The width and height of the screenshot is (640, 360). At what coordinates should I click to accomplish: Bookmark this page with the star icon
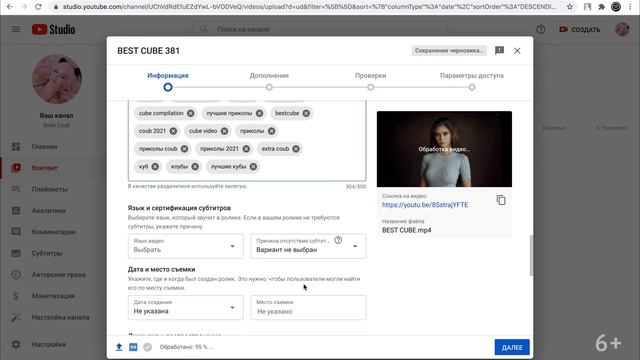point(570,7)
